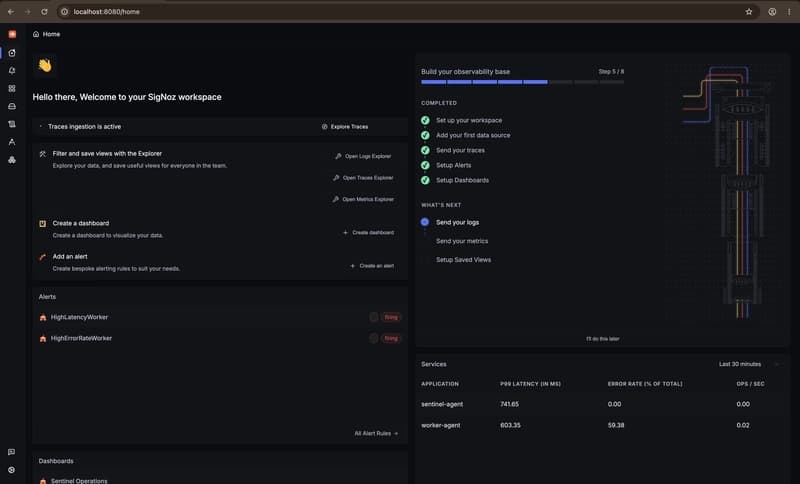The width and height of the screenshot is (800, 484).
Task: Click the 741.65 latency value
Action: [509, 404]
